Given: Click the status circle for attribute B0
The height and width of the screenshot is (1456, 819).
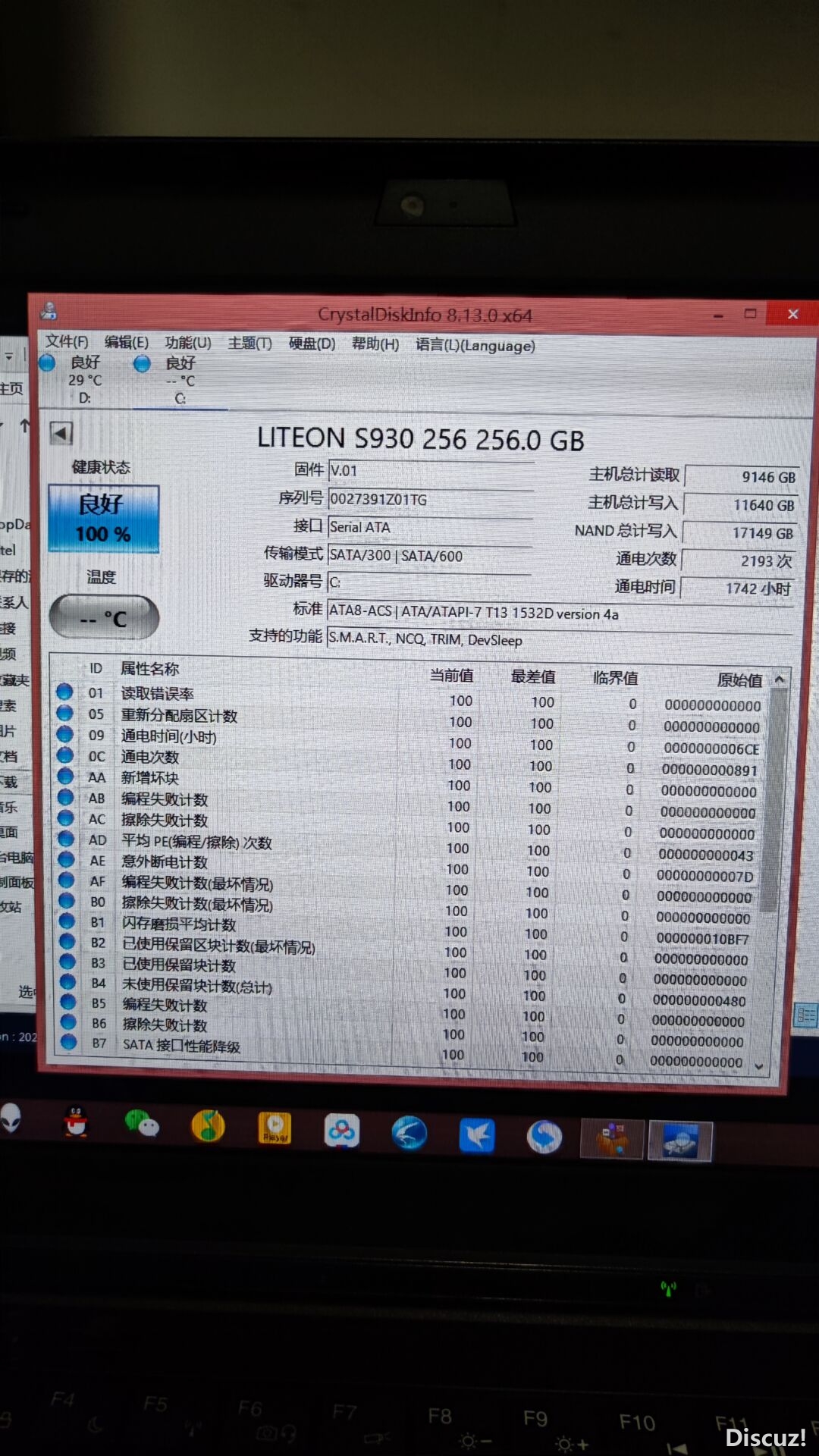Looking at the screenshot, I should (x=67, y=900).
